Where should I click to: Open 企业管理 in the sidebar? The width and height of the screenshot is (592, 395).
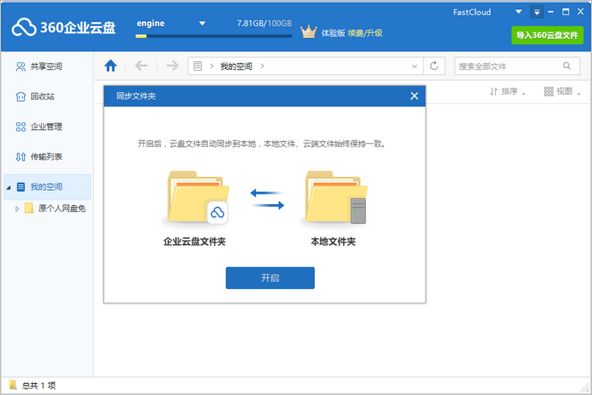(47, 127)
